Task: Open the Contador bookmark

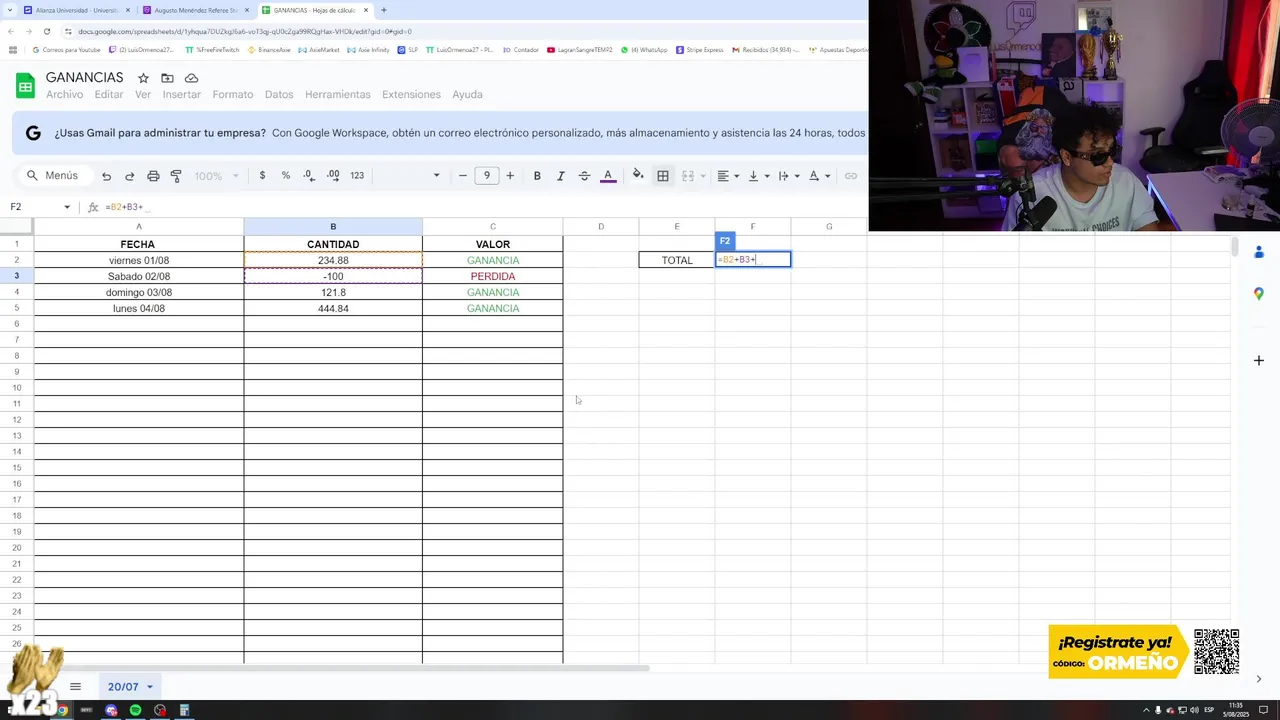Action: pos(520,49)
